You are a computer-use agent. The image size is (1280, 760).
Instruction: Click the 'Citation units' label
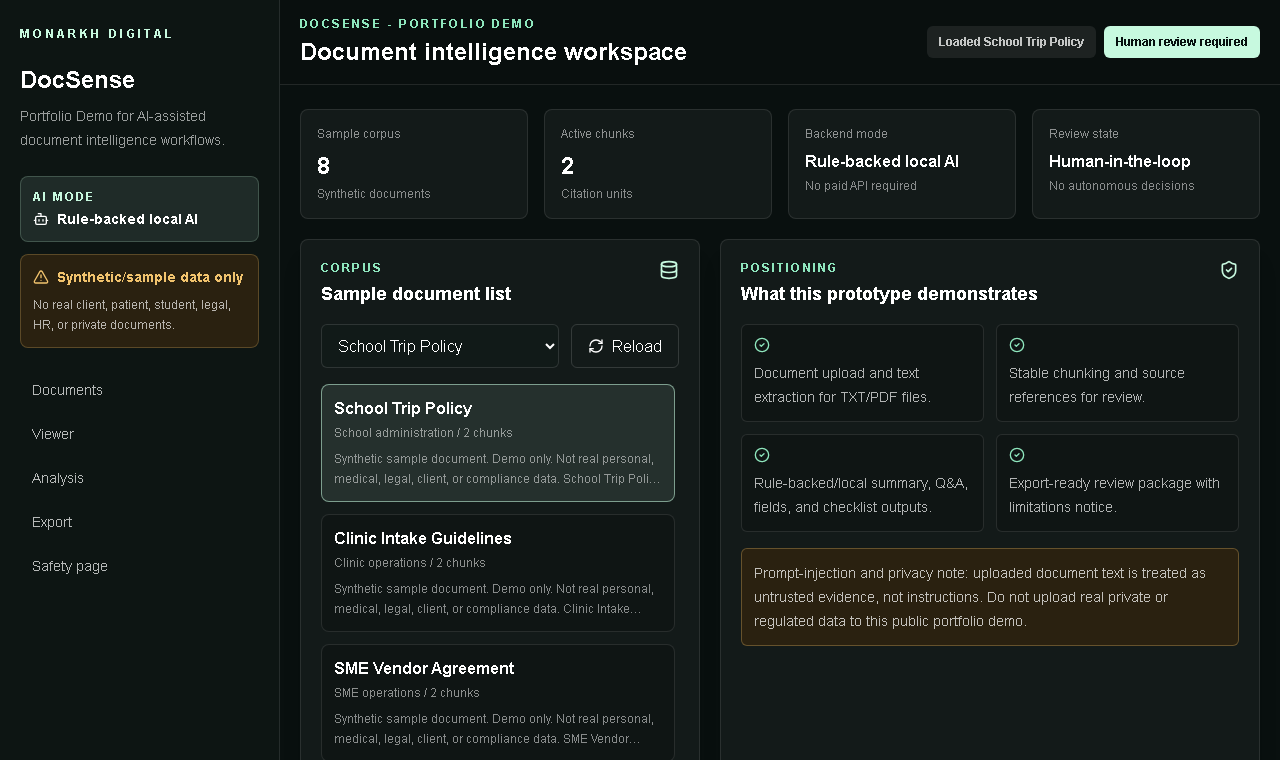[597, 194]
